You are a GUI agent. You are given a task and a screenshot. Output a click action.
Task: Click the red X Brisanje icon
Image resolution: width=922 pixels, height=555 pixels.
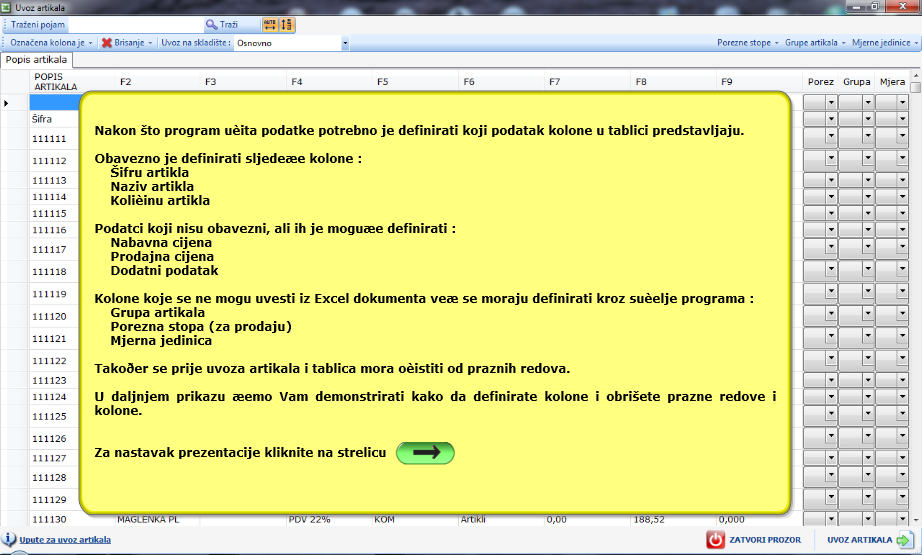(106, 43)
